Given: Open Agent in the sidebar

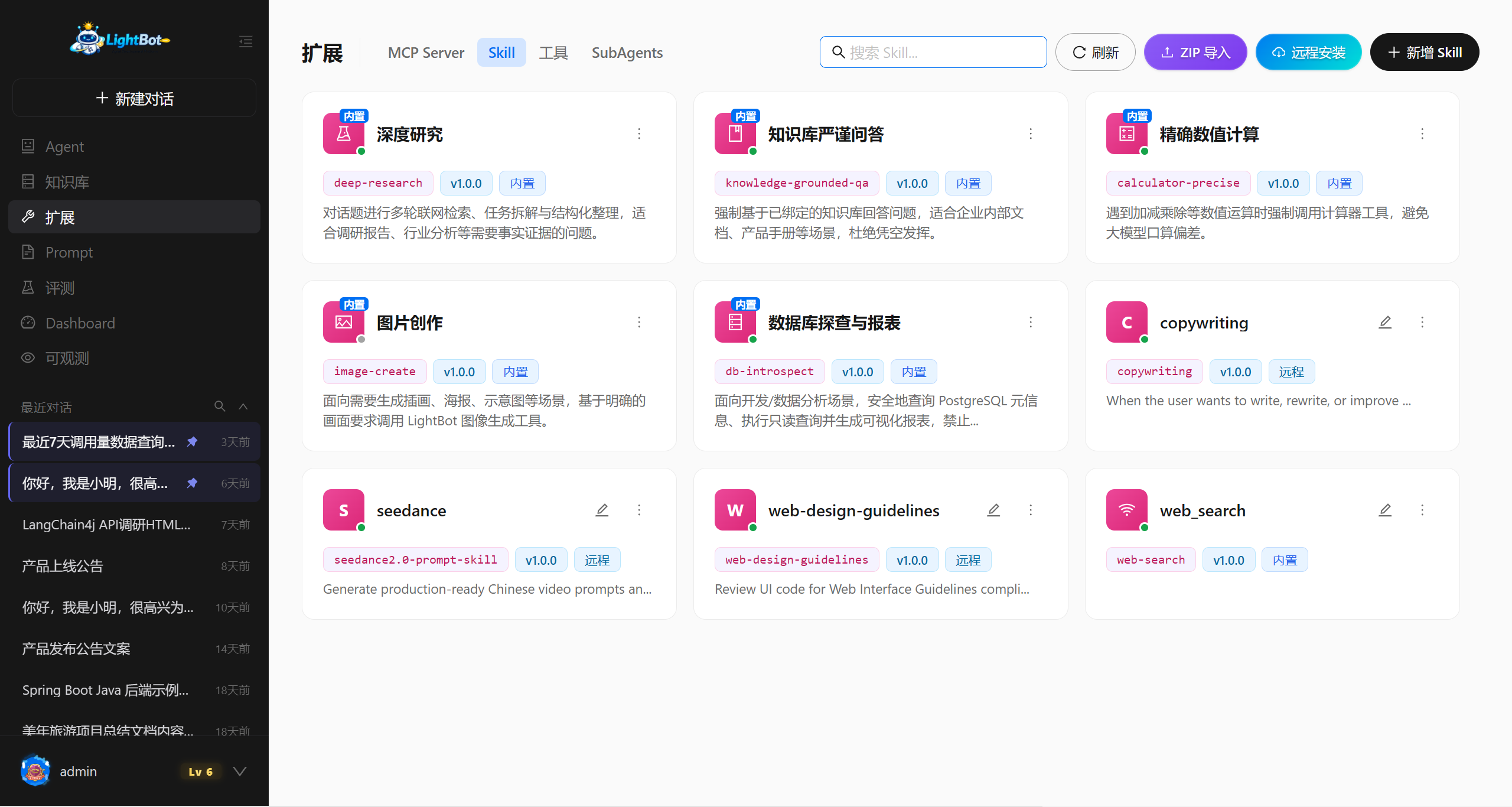Looking at the screenshot, I should click(135, 146).
